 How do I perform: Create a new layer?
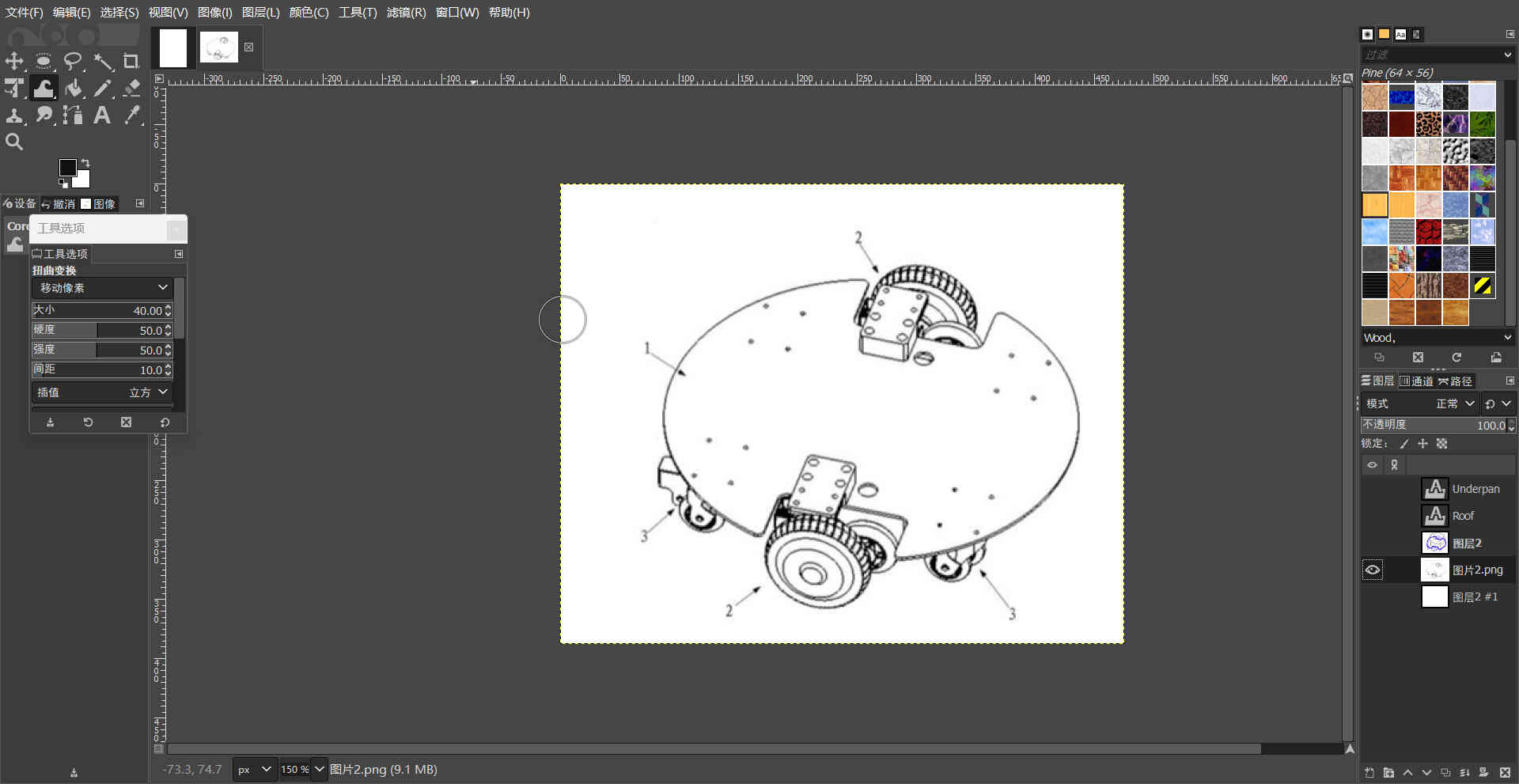[1369, 772]
